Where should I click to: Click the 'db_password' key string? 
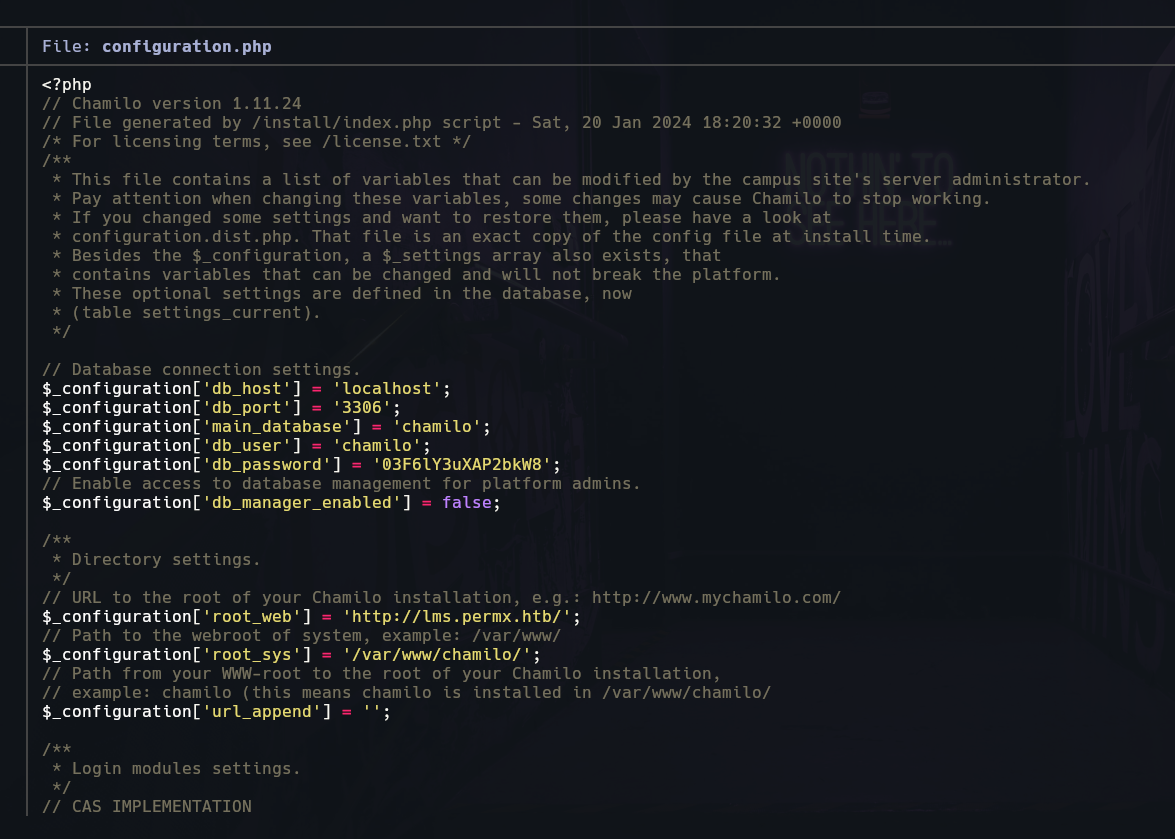[267, 464]
